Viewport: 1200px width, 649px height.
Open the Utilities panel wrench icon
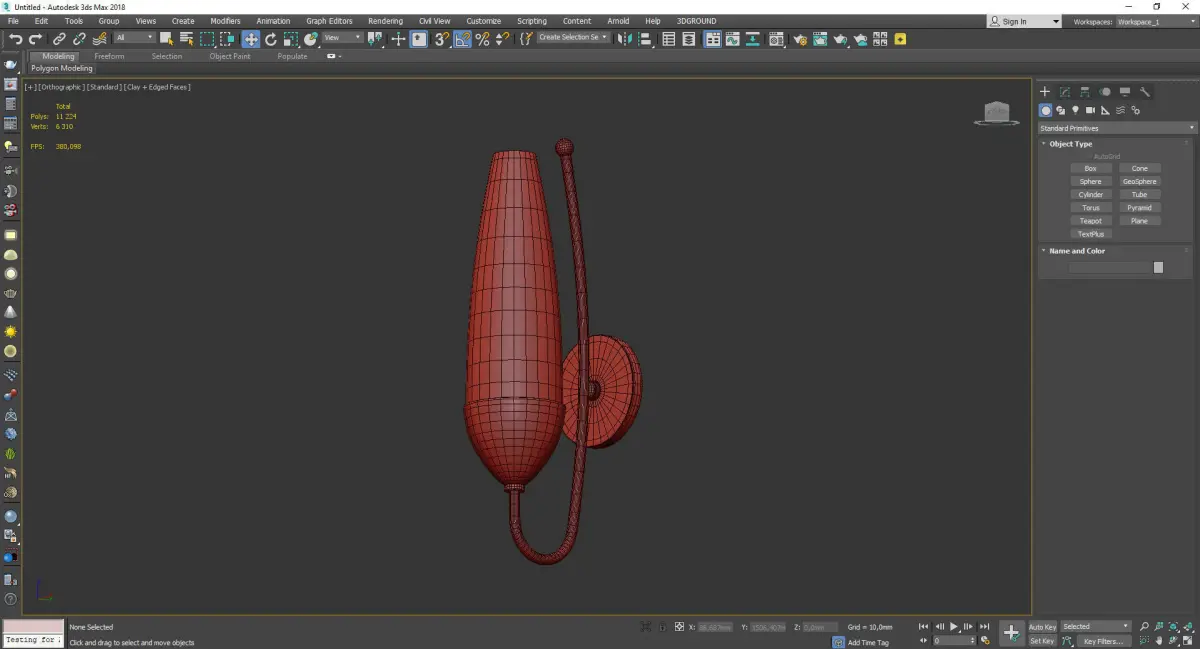point(1145,92)
